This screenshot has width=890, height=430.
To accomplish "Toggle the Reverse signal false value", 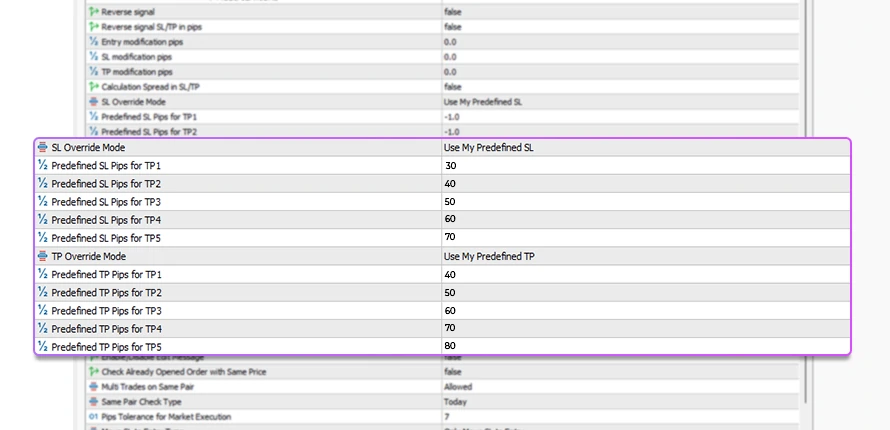I will coord(453,12).
